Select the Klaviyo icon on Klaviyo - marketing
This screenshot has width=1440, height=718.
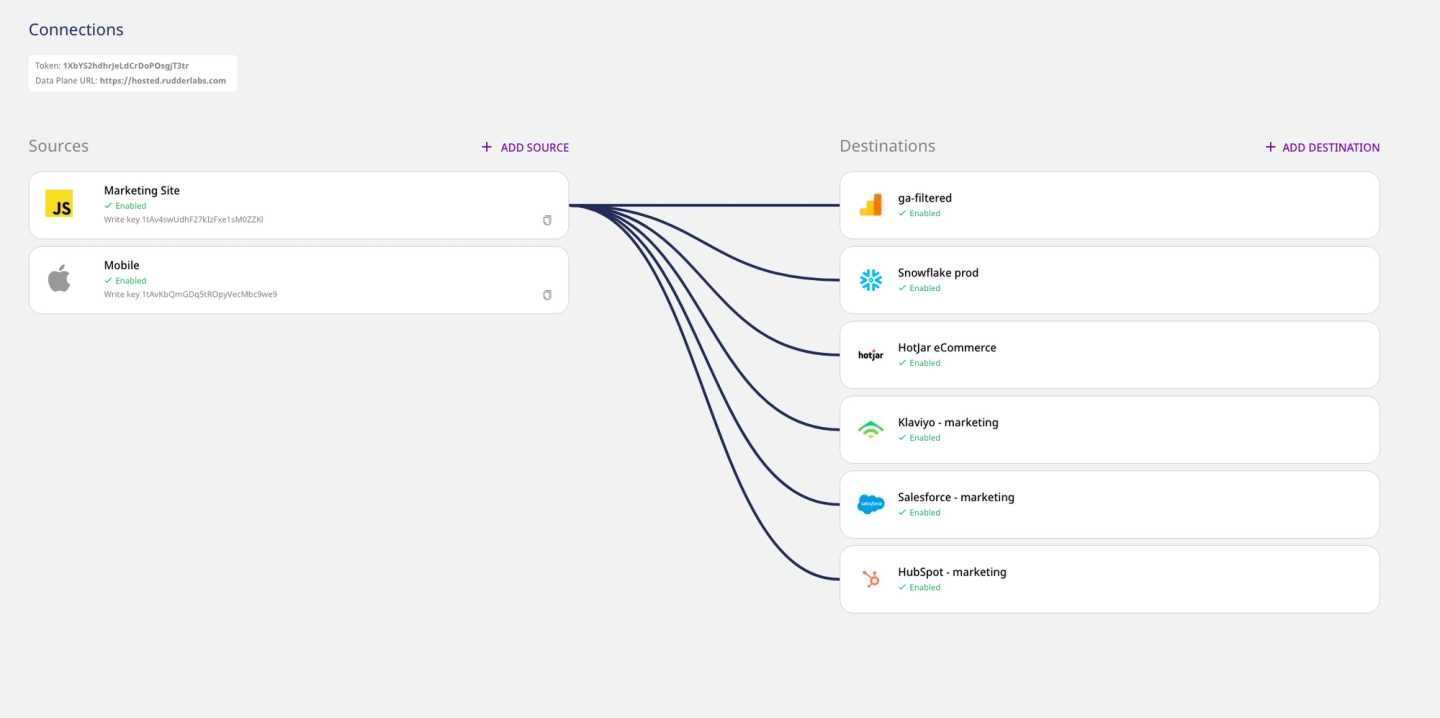click(871, 429)
